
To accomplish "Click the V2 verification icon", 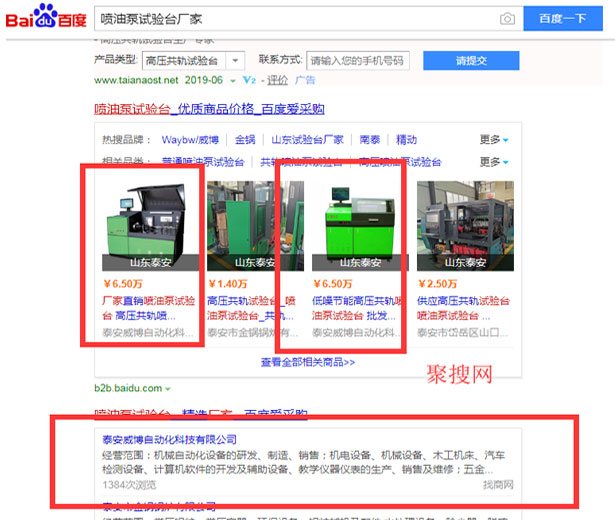I will [249, 80].
